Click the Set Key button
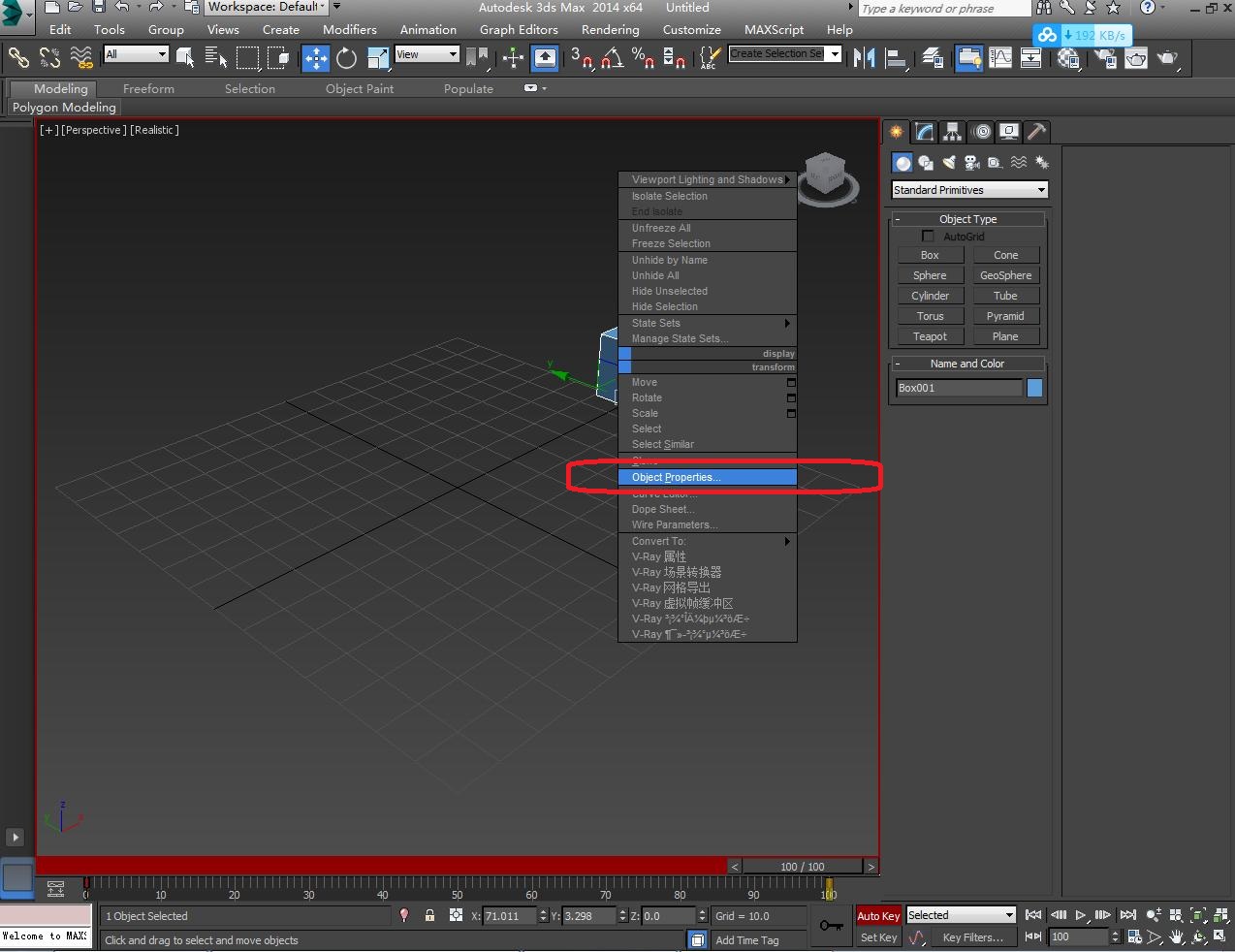Viewport: 1235px width, 952px height. tap(878, 937)
